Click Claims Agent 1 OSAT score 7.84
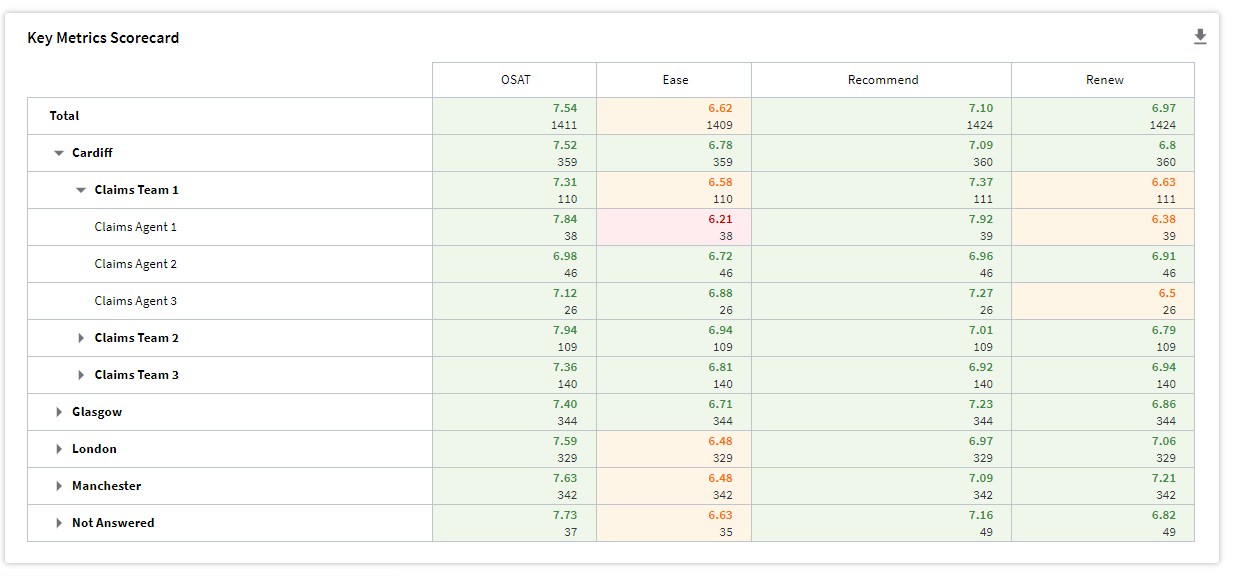 [x=565, y=219]
